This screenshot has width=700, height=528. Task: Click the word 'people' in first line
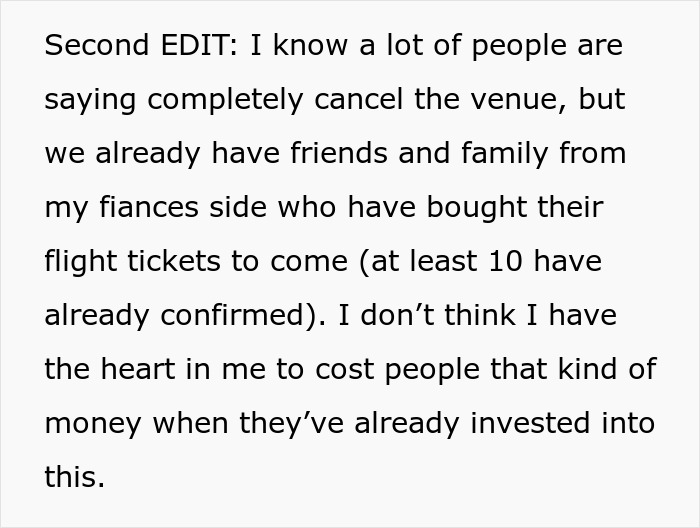(519, 47)
